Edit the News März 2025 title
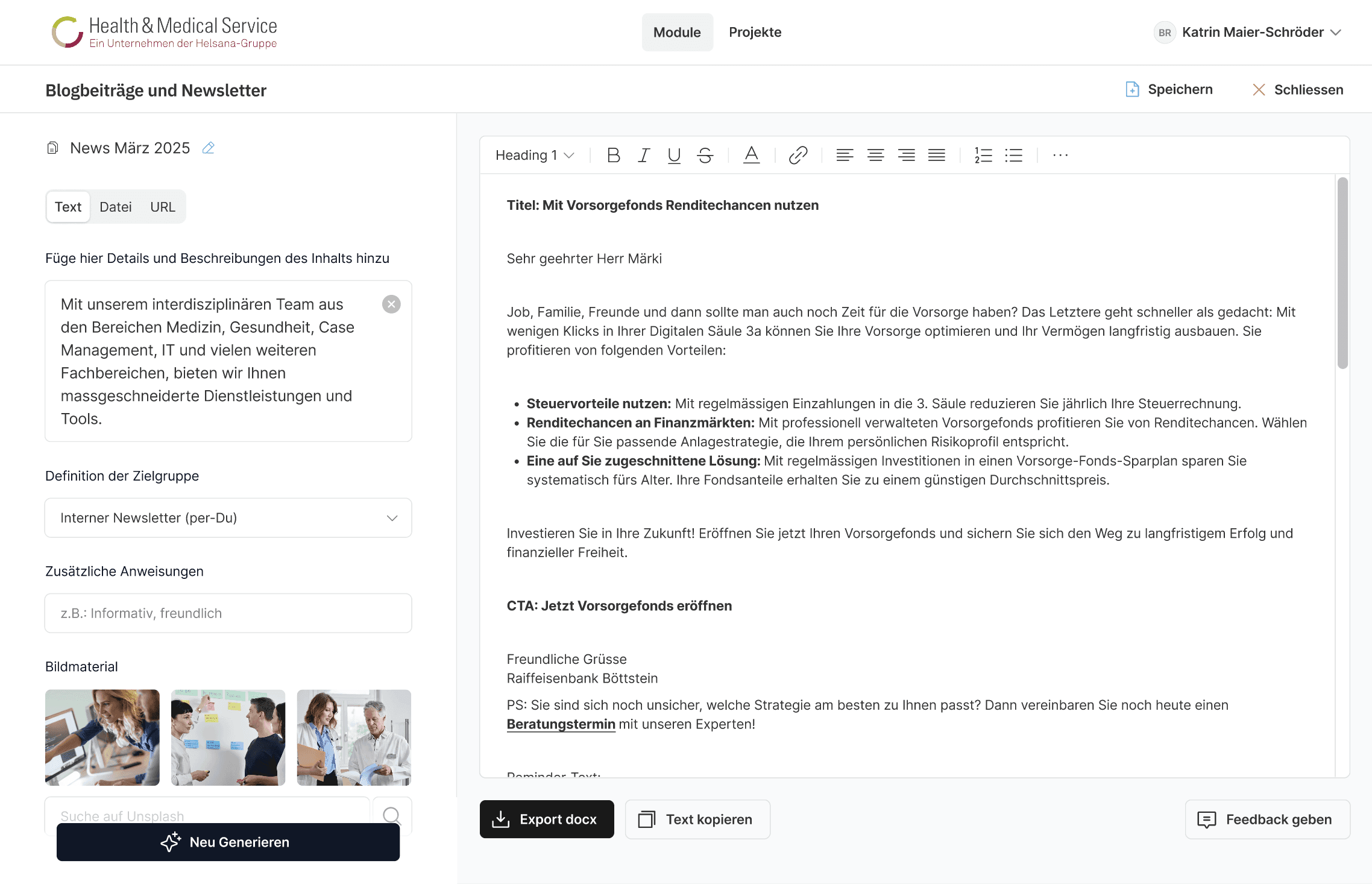Image resolution: width=1372 pixels, height=884 pixels. tap(209, 148)
